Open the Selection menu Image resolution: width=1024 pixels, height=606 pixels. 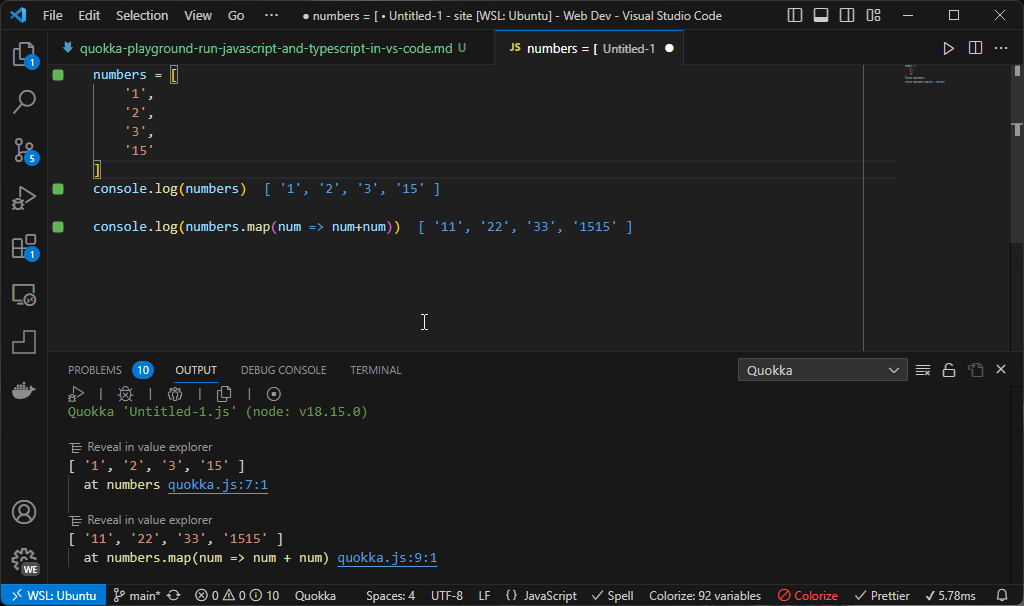pos(142,15)
